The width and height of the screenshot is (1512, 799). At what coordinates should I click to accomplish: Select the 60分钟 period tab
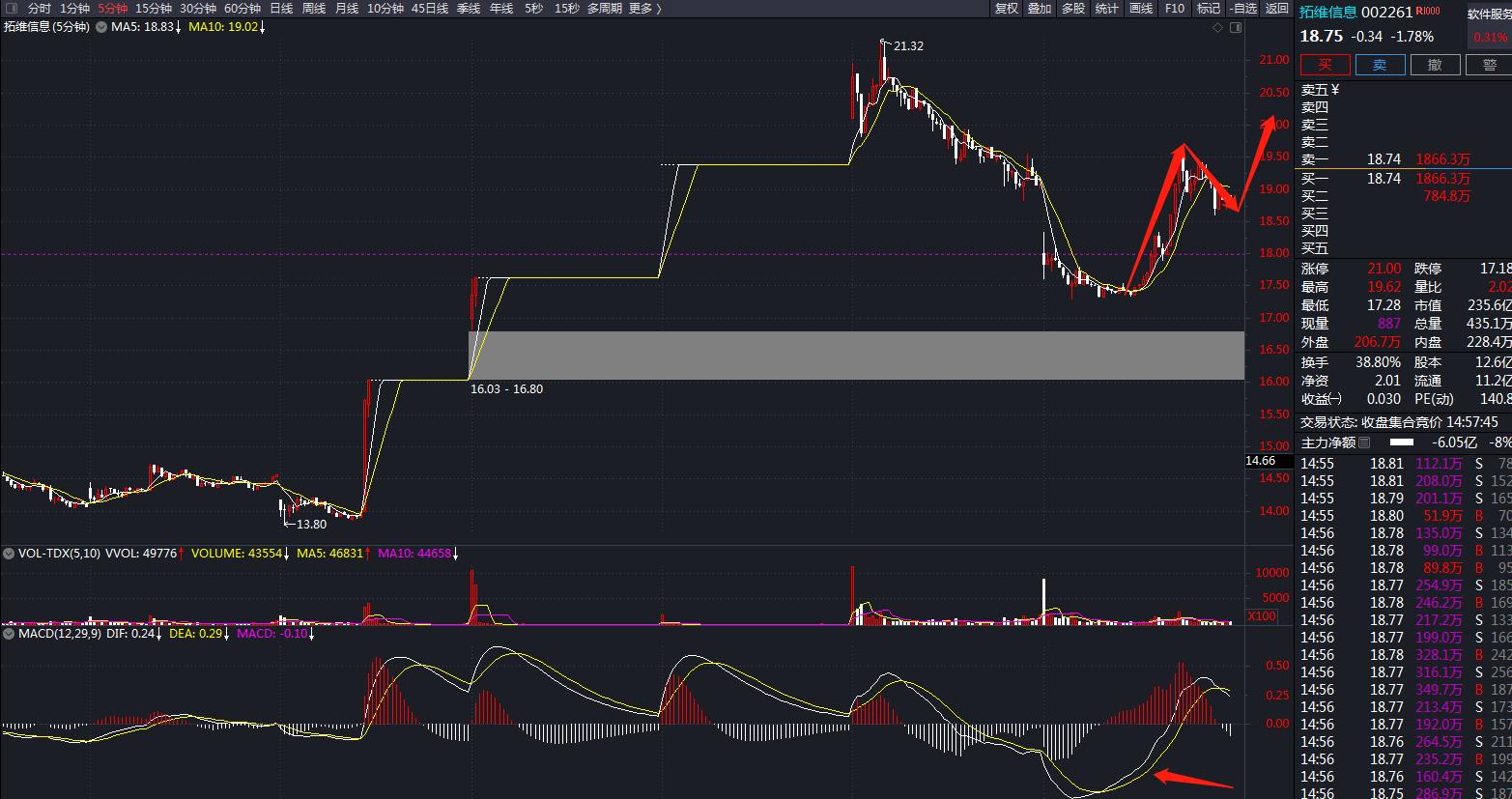click(242, 8)
